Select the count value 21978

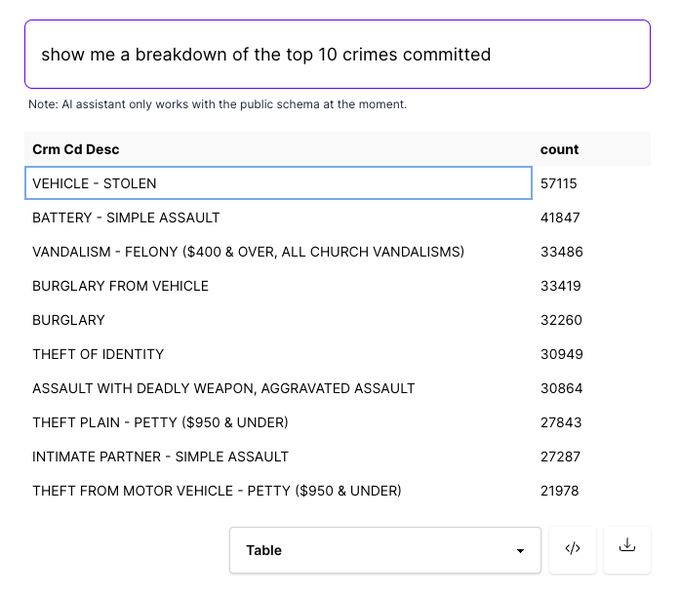(560, 491)
